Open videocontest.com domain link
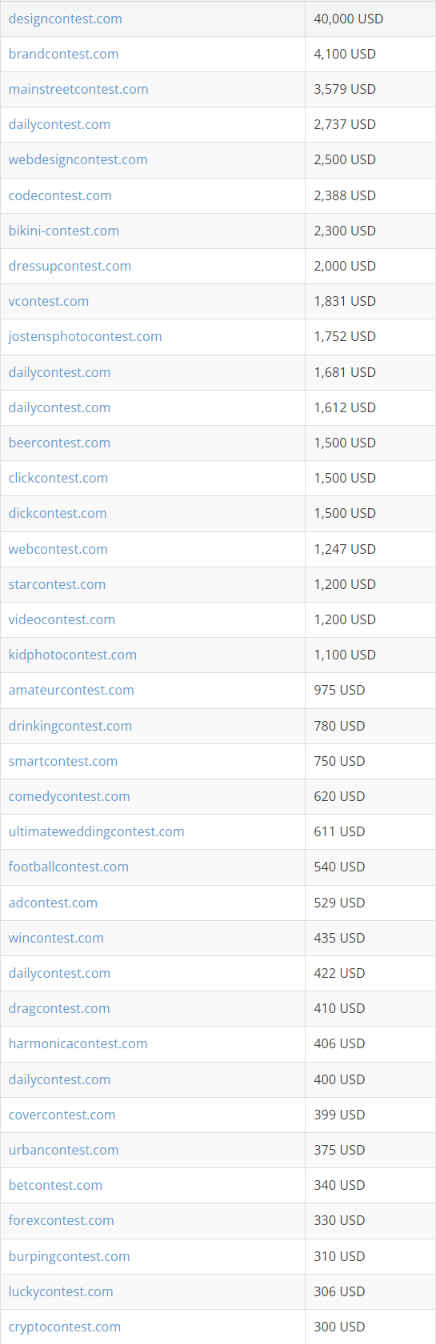The image size is (436, 1344). tap(62, 619)
